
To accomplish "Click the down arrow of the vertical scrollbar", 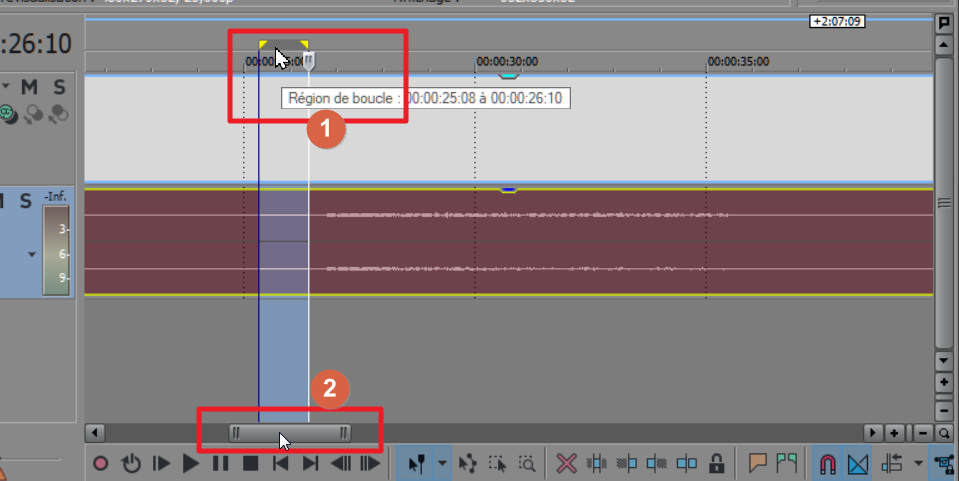I will pos(944,361).
